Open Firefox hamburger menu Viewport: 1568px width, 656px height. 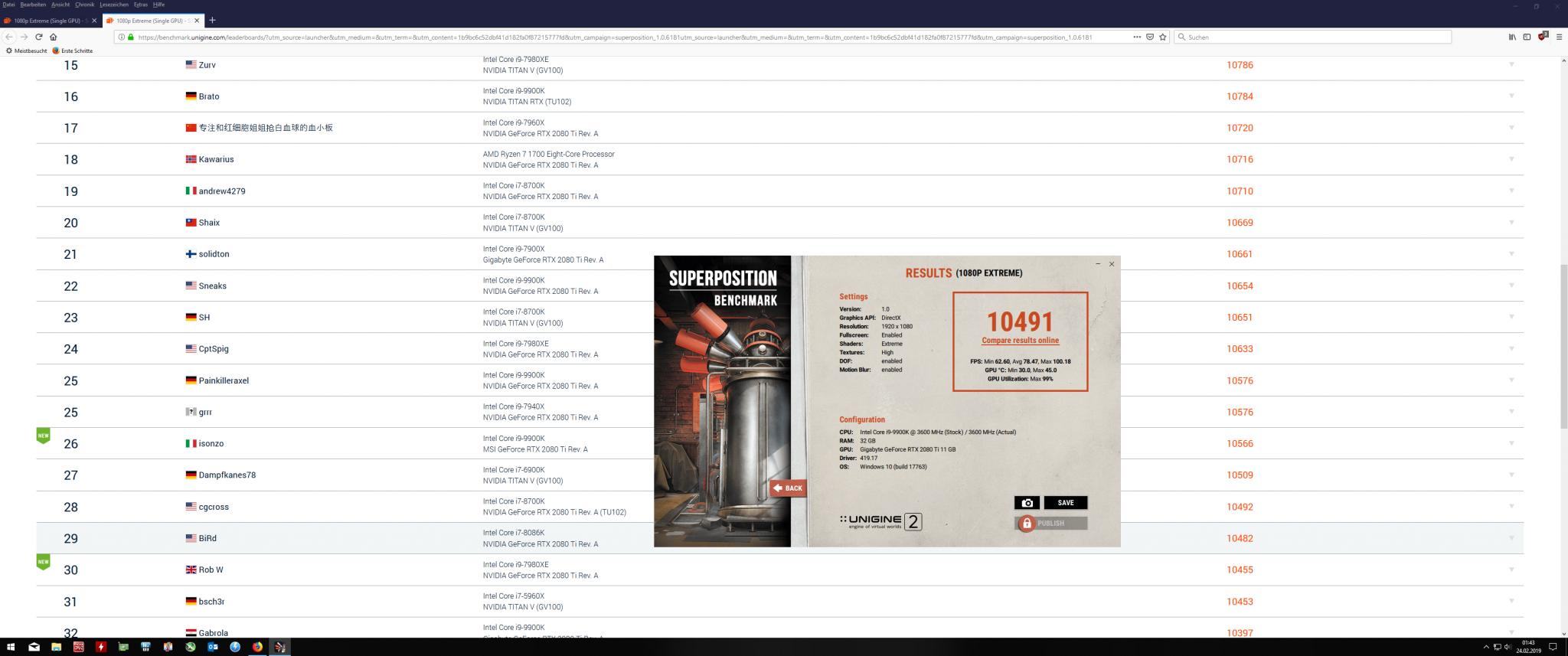click(1559, 37)
